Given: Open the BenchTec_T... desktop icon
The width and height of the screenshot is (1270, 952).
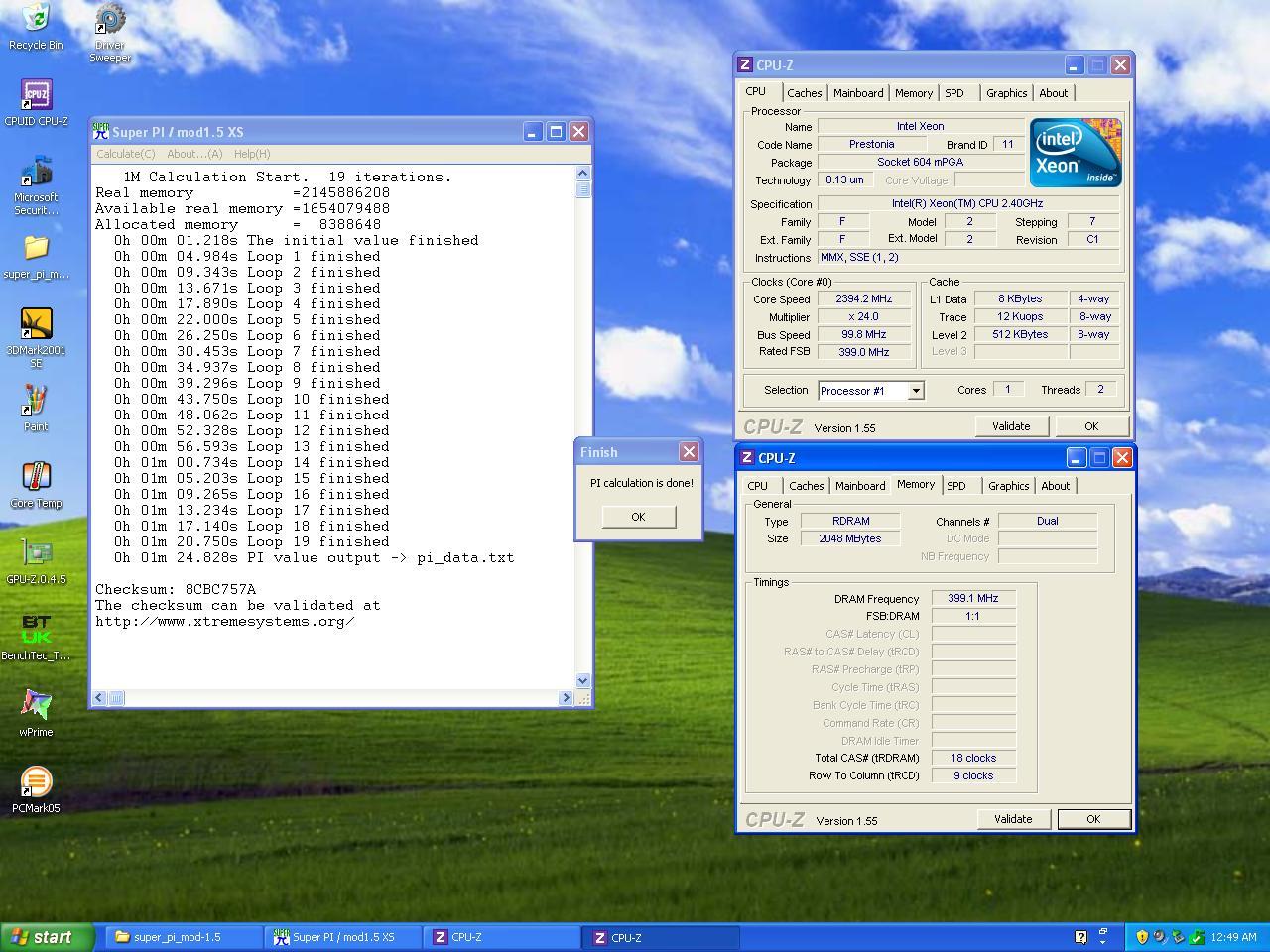Looking at the screenshot, I should [36, 638].
